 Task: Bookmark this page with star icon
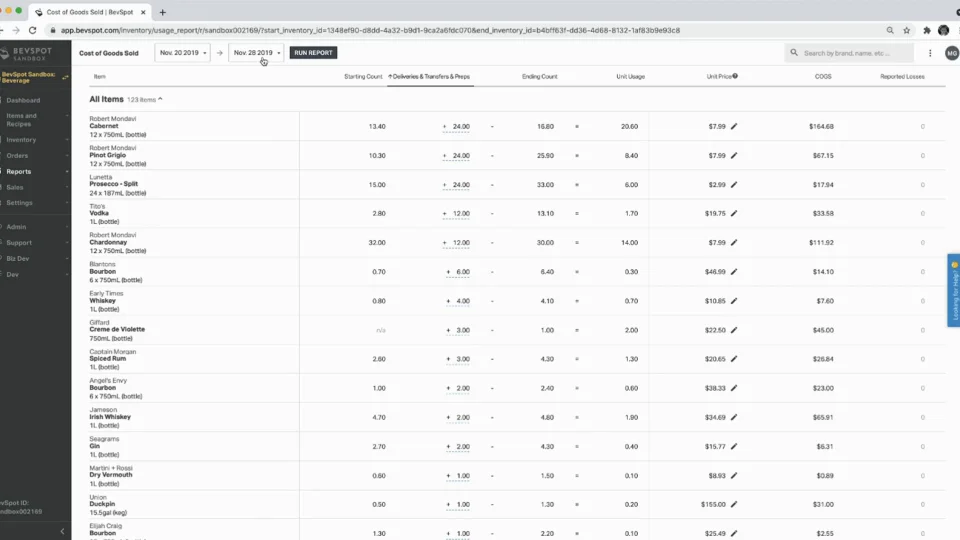point(907,30)
